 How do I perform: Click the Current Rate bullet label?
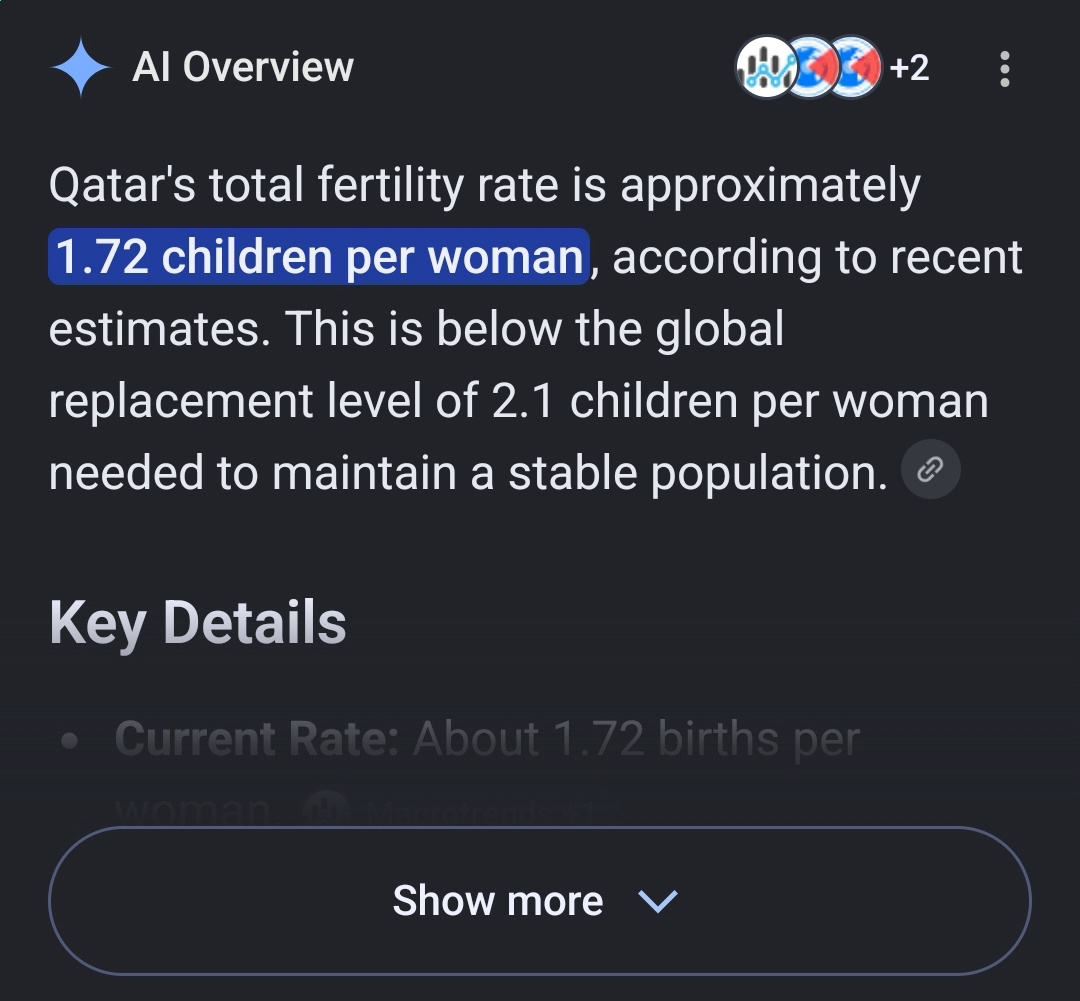pyautogui.click(x=257, y=739)
